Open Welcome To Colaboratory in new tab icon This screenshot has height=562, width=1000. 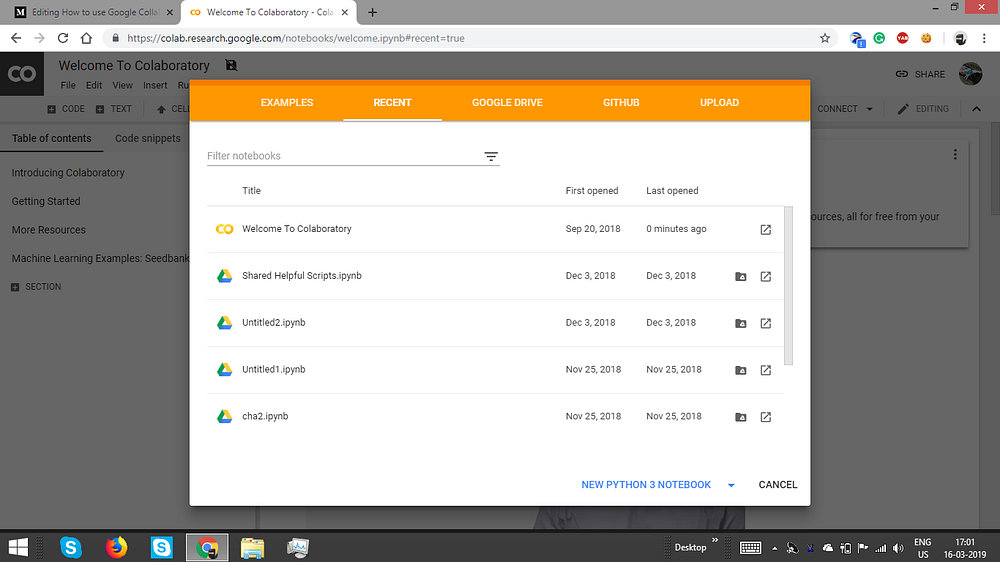tap(765, 230)
